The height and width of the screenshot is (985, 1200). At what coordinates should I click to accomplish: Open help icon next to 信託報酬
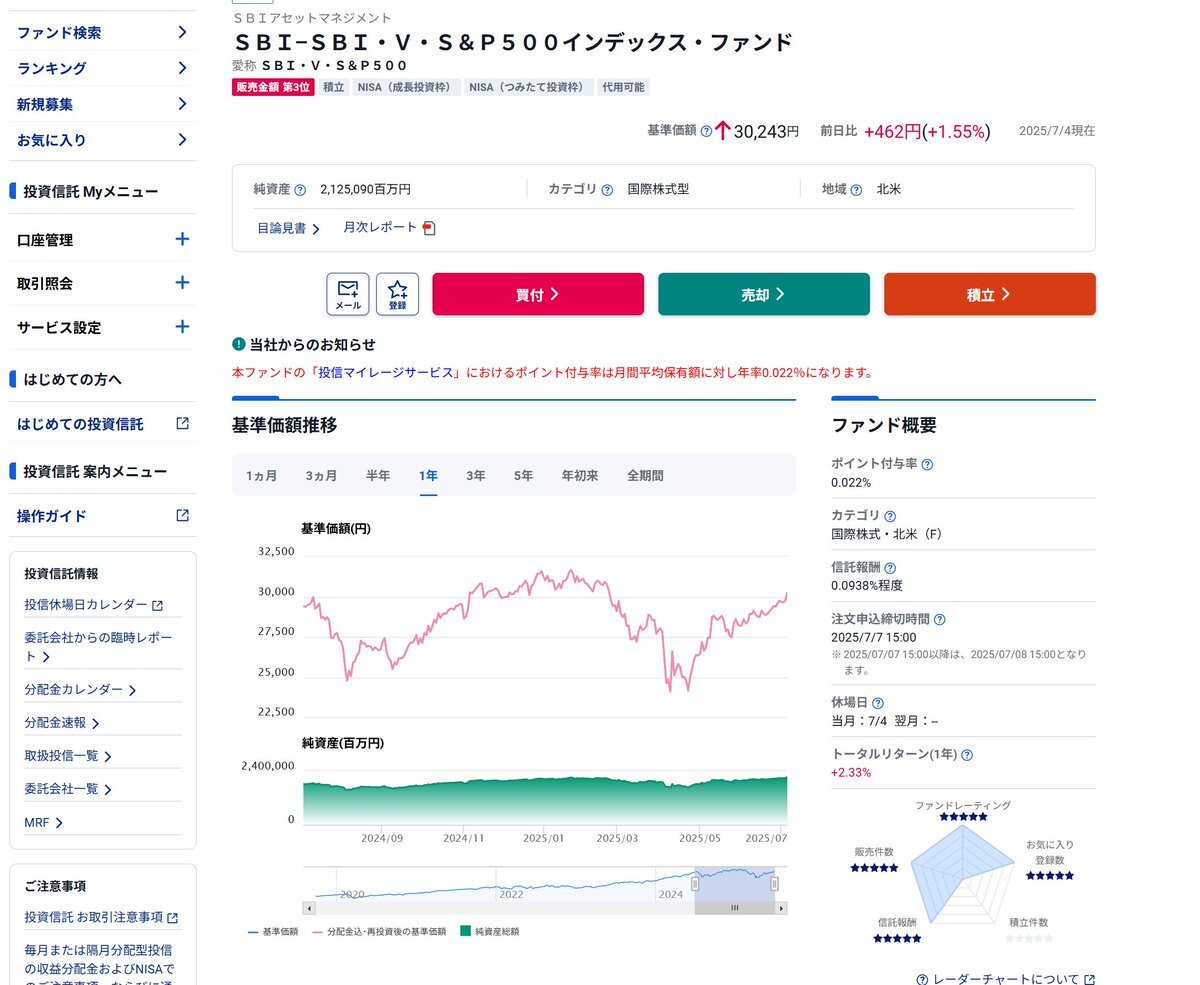890,567
